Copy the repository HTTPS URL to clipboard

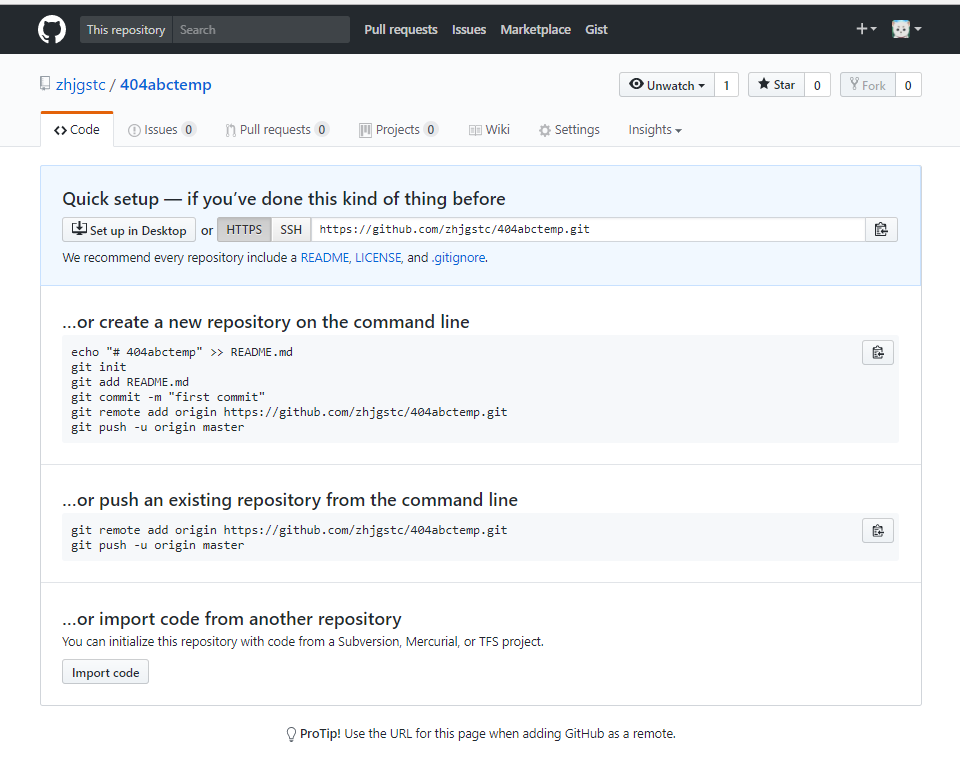(x=881, y=230)
